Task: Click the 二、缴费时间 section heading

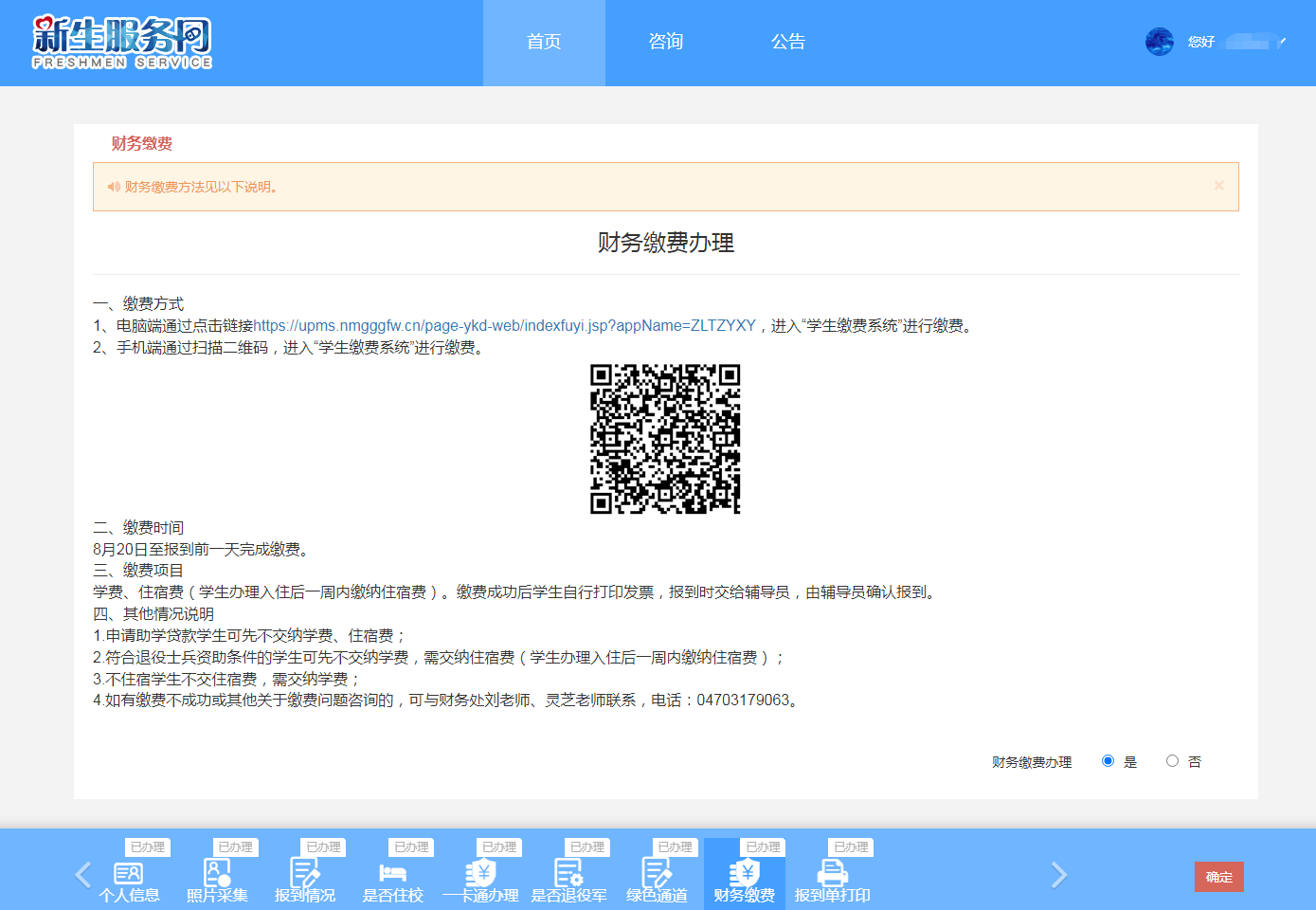Action: tap(138, 528)
